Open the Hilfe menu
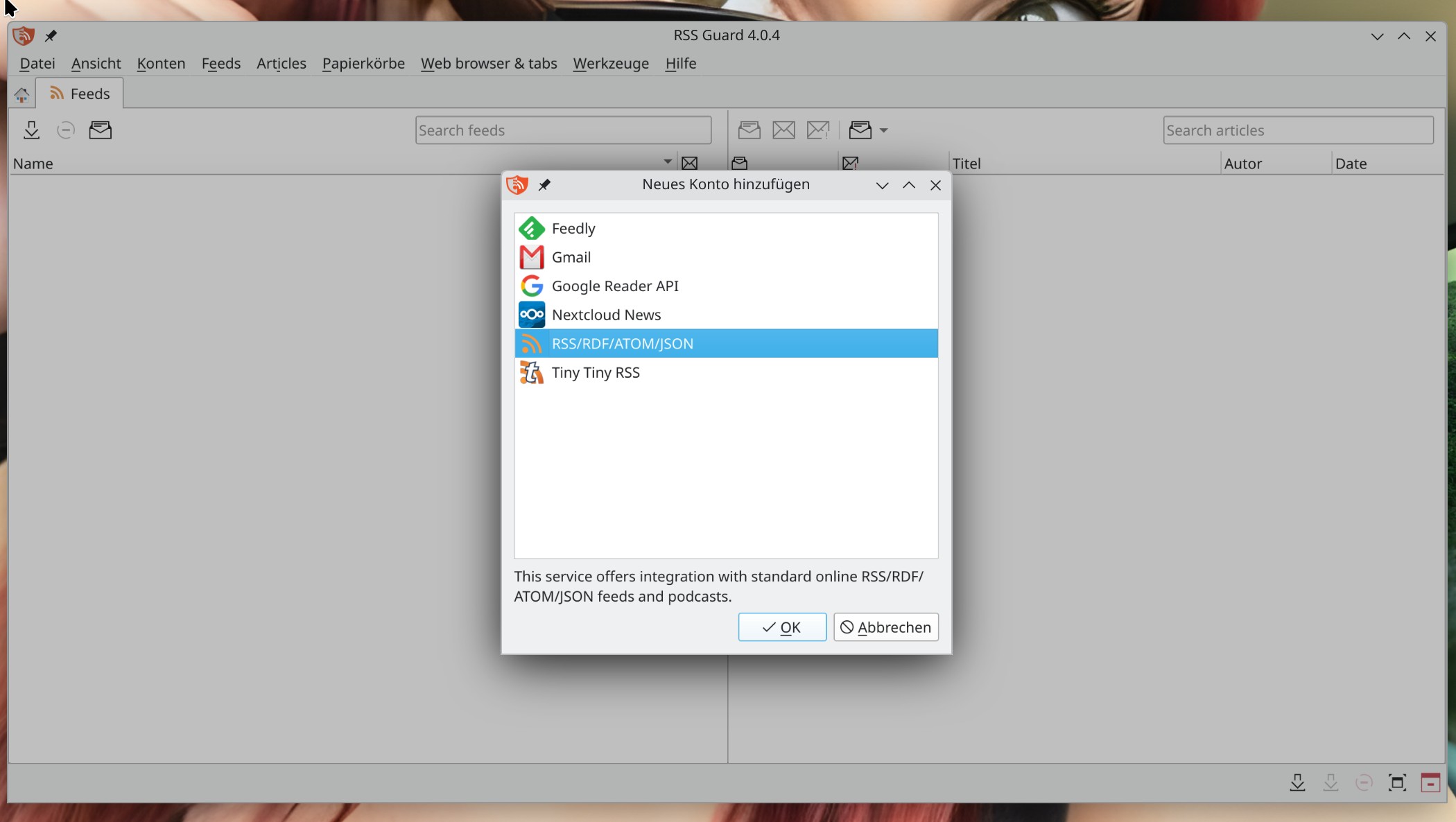The image size is (1456, 822). (681, 63)
